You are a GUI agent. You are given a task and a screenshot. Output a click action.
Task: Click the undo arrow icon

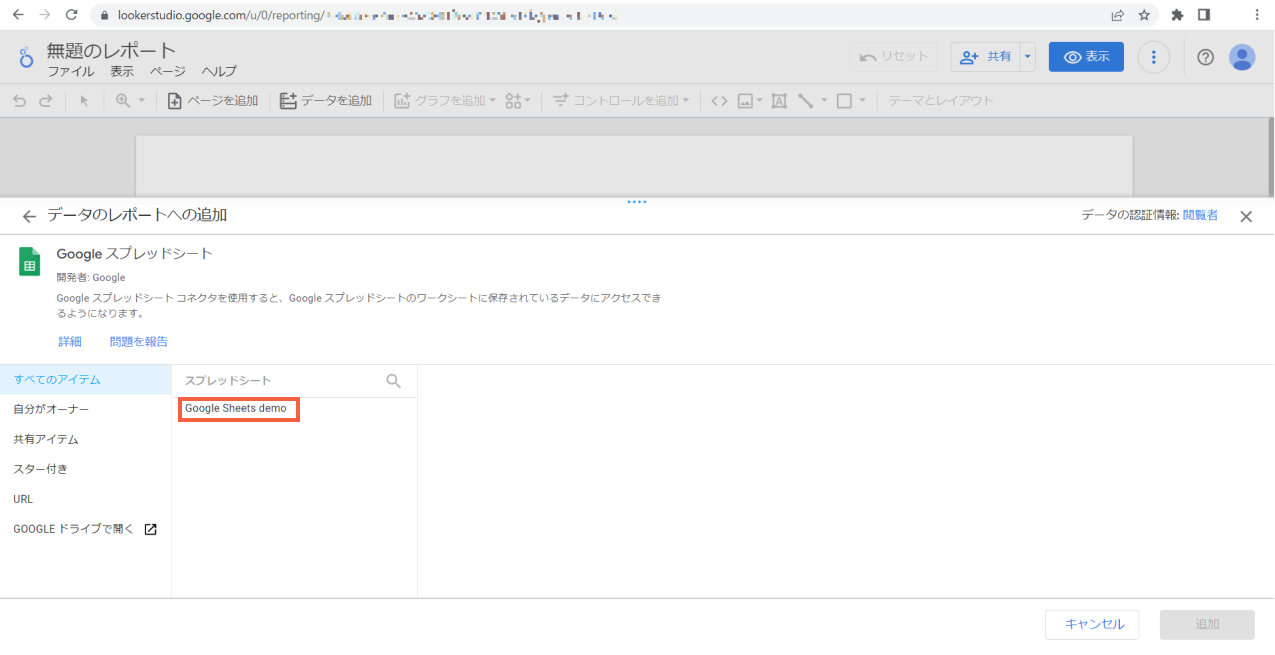18,100
